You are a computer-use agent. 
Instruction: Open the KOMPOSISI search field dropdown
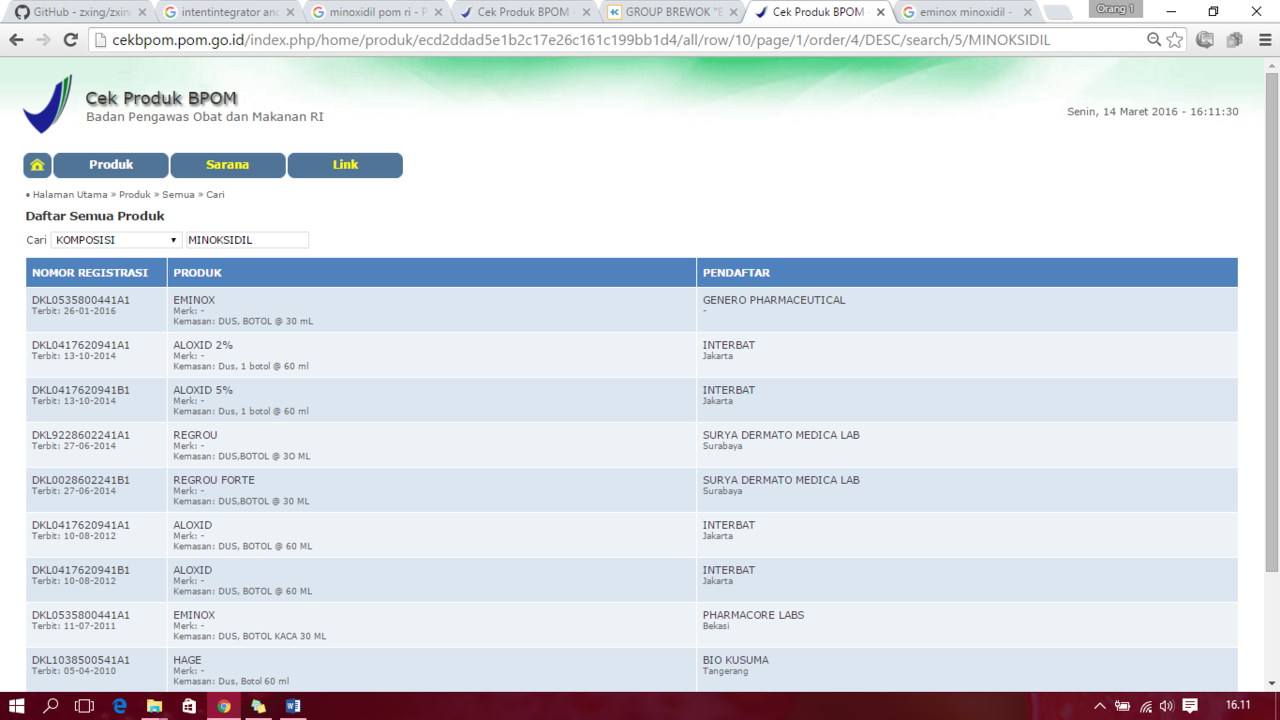pos(116,240)
